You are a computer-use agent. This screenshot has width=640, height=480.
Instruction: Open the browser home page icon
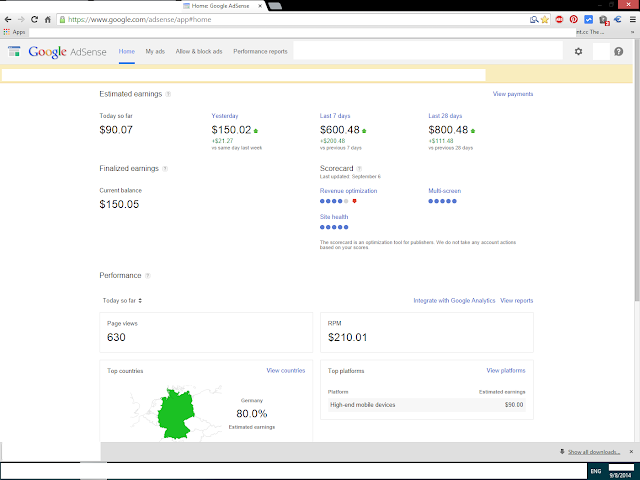[48, 19]
